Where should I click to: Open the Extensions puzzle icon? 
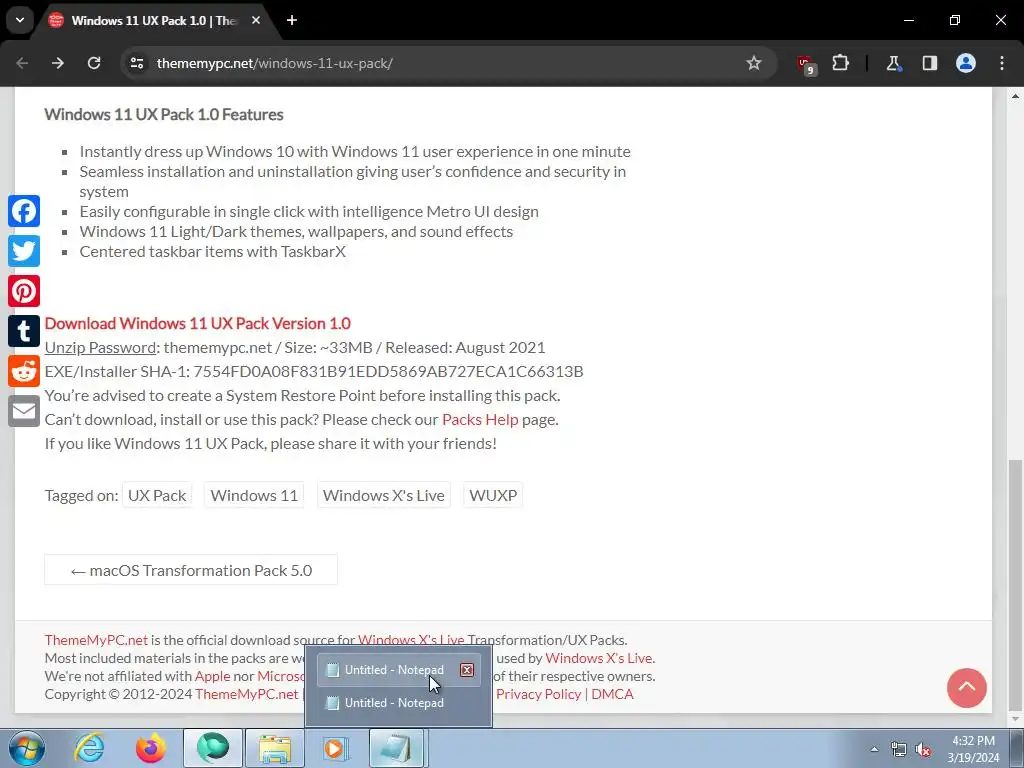click(840, 63)
